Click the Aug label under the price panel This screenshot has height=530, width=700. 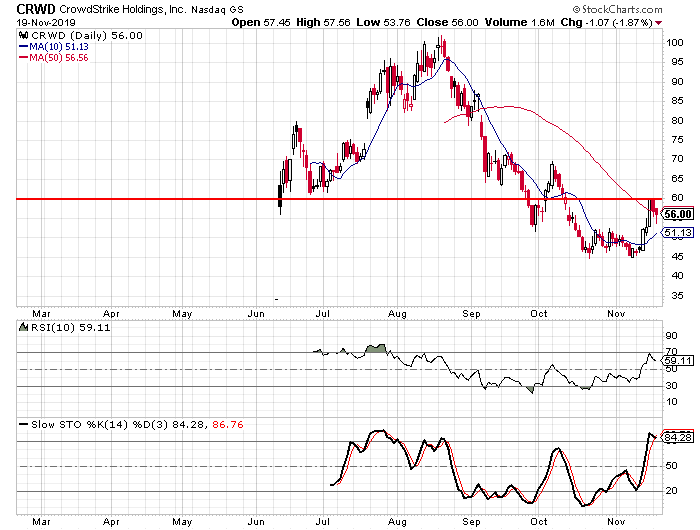[397, 311]
